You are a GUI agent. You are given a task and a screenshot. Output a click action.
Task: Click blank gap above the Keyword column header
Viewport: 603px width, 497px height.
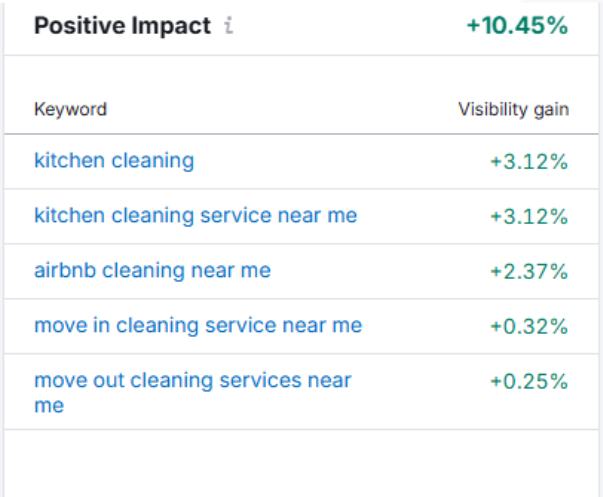point(300,72)
